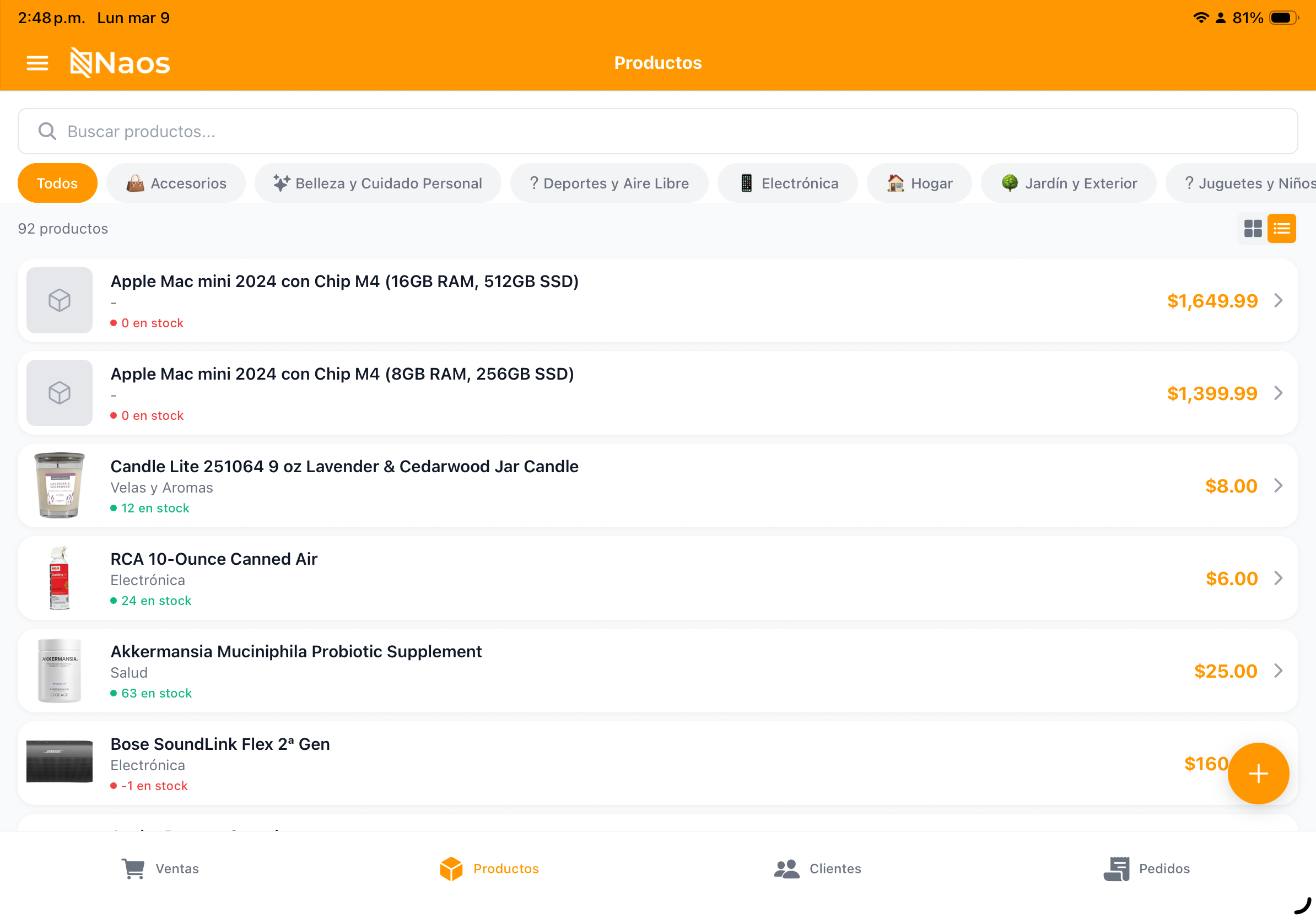This screenshot has height=919, width=1316.
Task: Open the Pedidos receipt tab
Action: click(1146, 868)
